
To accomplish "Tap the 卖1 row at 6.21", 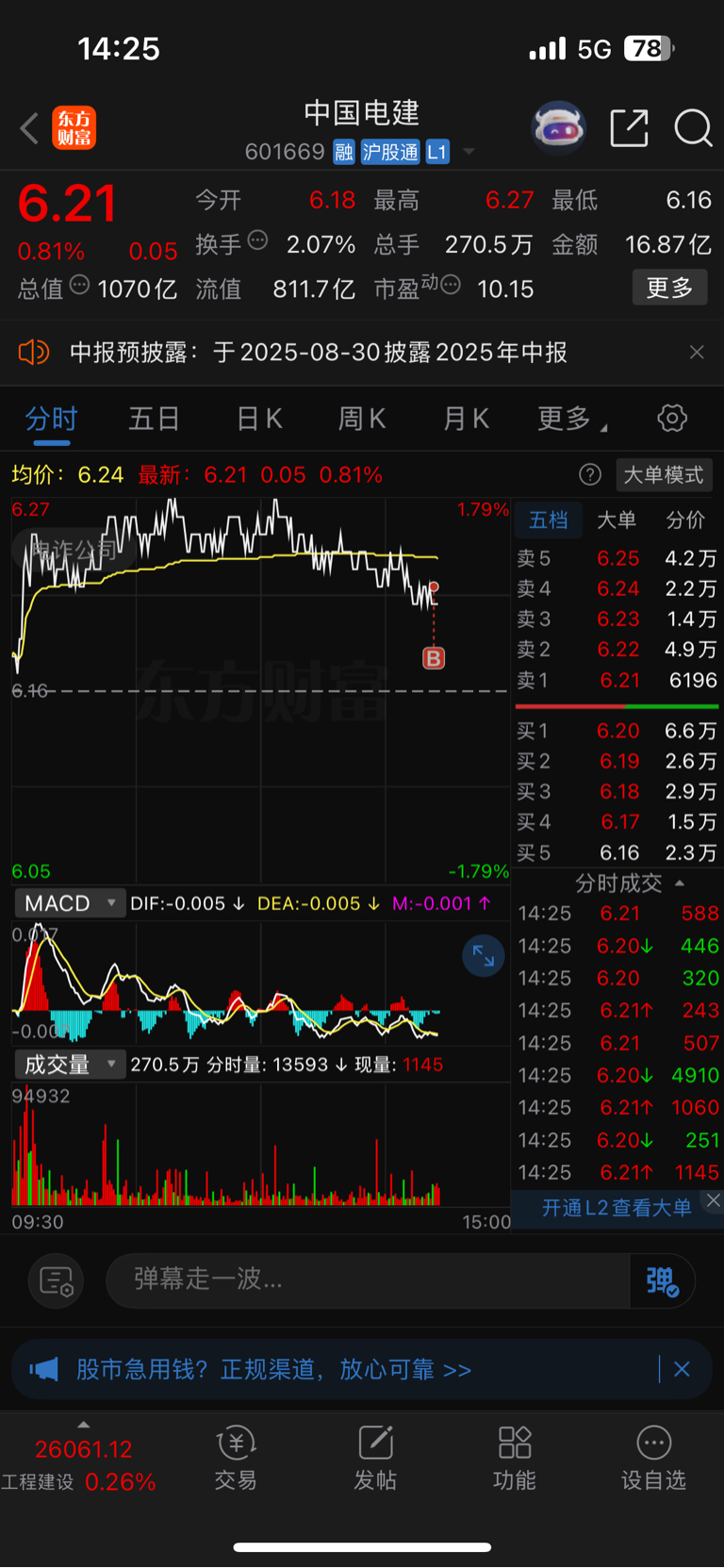I will (617, 680).
